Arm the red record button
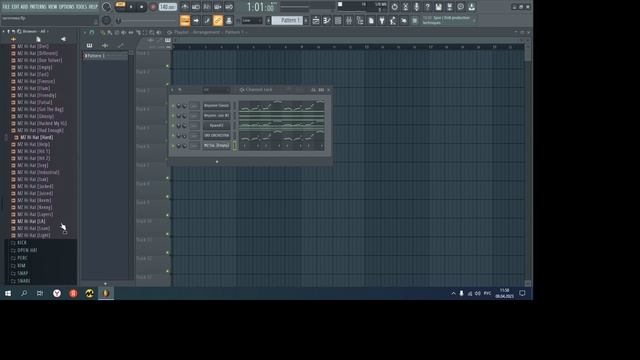This screenshot has width=640, height=360. coord(153,7)
